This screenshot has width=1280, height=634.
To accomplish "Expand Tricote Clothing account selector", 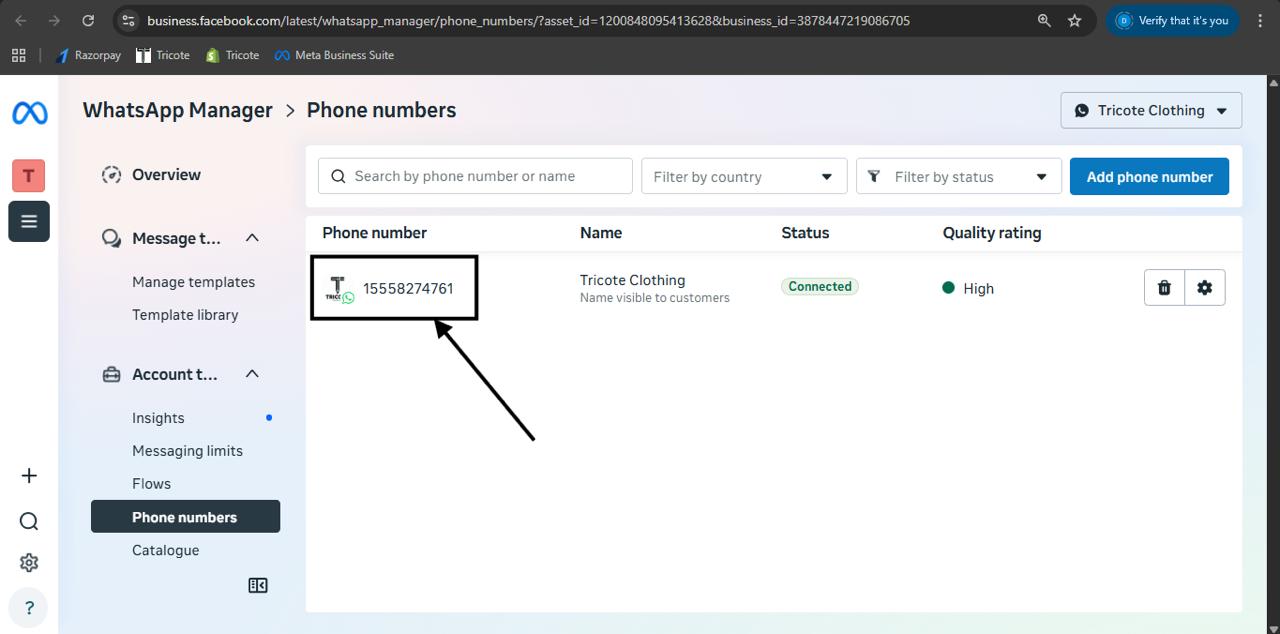I will click(x=1151, y=111).
